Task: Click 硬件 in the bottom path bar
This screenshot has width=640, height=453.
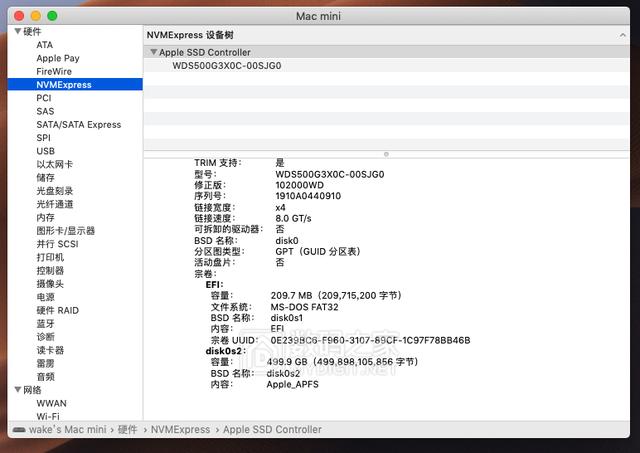Action: pos(127,430)
